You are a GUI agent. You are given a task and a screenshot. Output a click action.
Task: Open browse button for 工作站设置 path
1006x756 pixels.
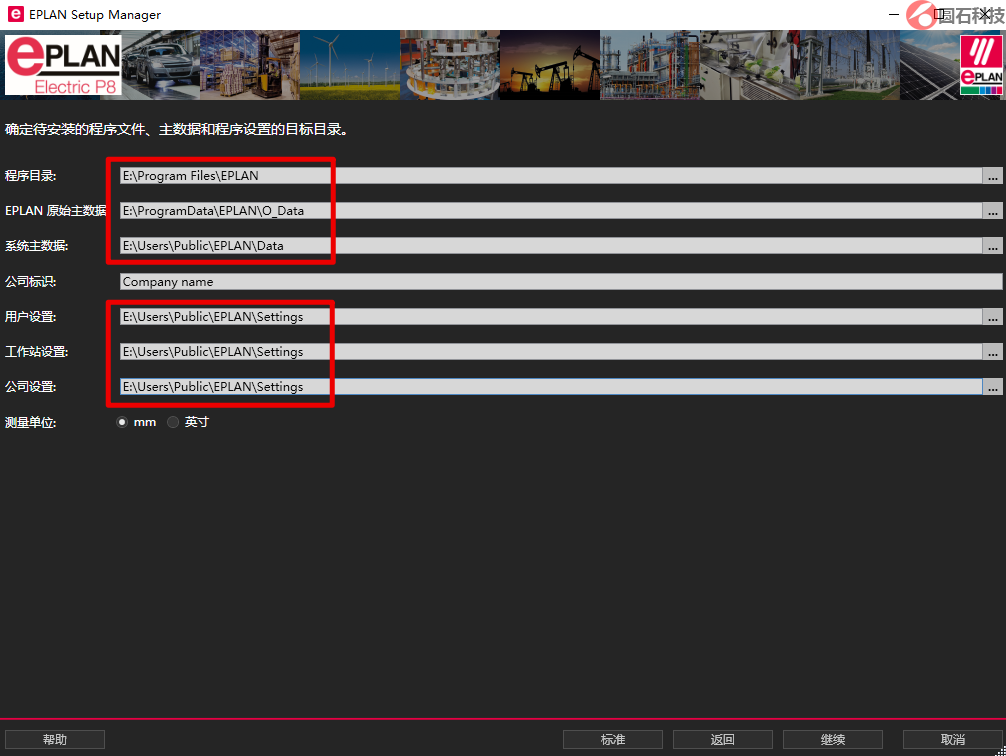click(x=993, y=352)
